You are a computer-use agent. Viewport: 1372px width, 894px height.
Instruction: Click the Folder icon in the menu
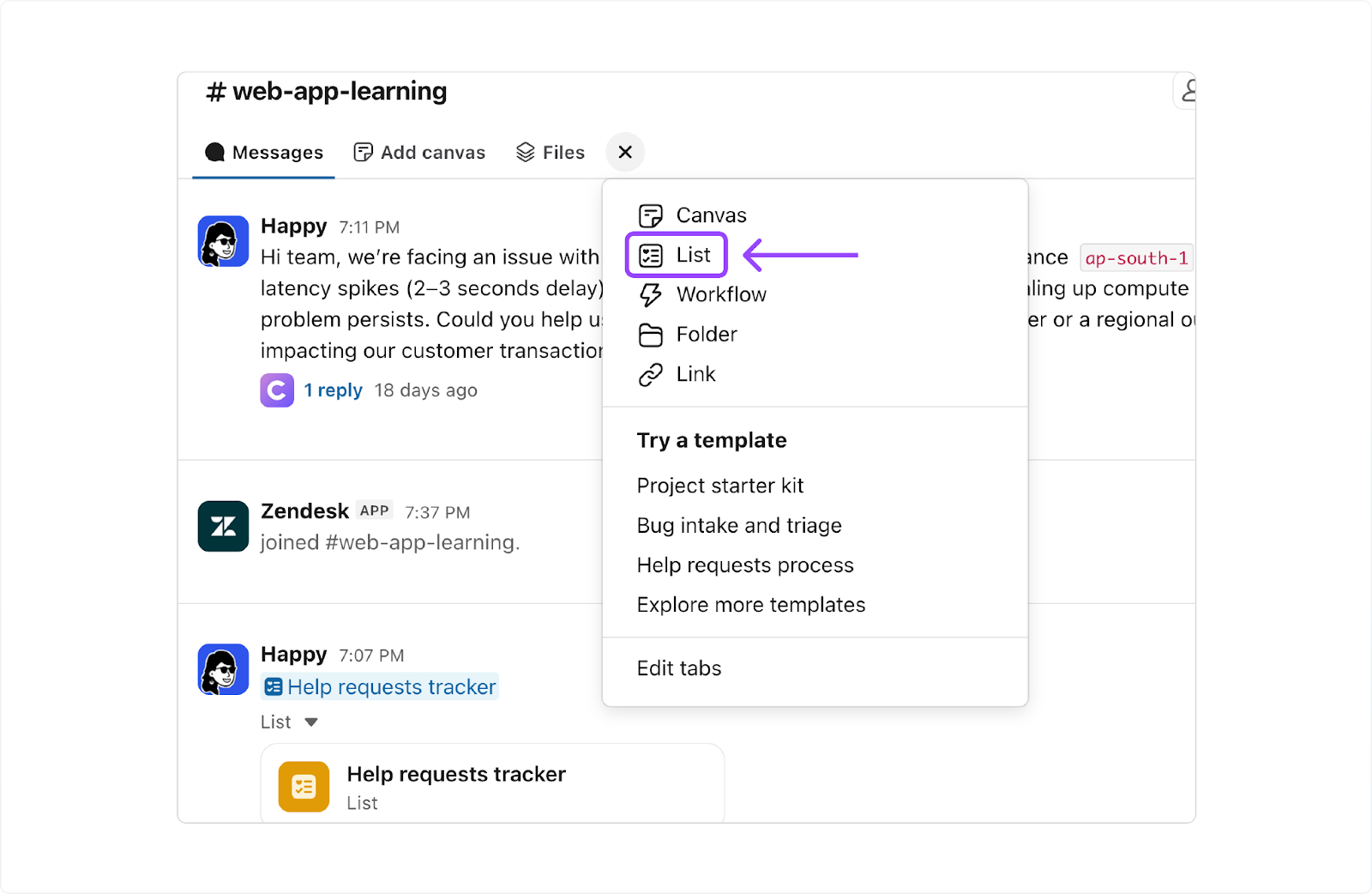click(652, 334)
